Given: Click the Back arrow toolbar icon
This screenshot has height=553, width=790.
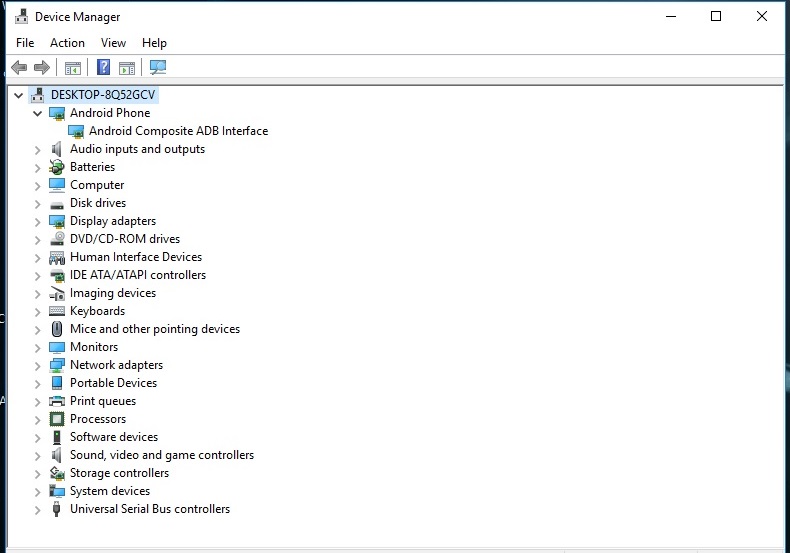Looking at the screenshot, I should pos(19,67).
